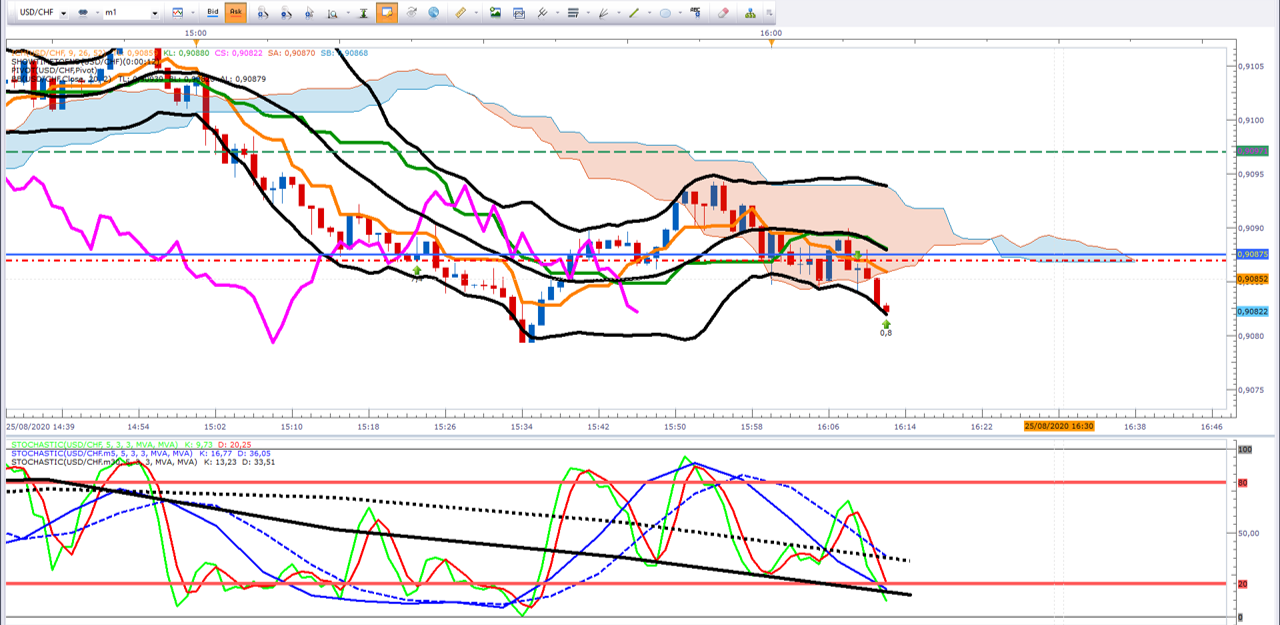Viewport: 1280px width, 625px height.
Task: Click the PIVOT(USD/CHF,Pivot) indicator label
Action: click(54, 70)
